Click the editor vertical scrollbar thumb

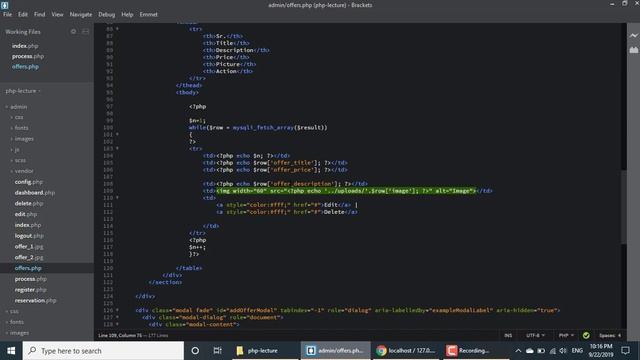pyautogui.click(x=623, y=206)
